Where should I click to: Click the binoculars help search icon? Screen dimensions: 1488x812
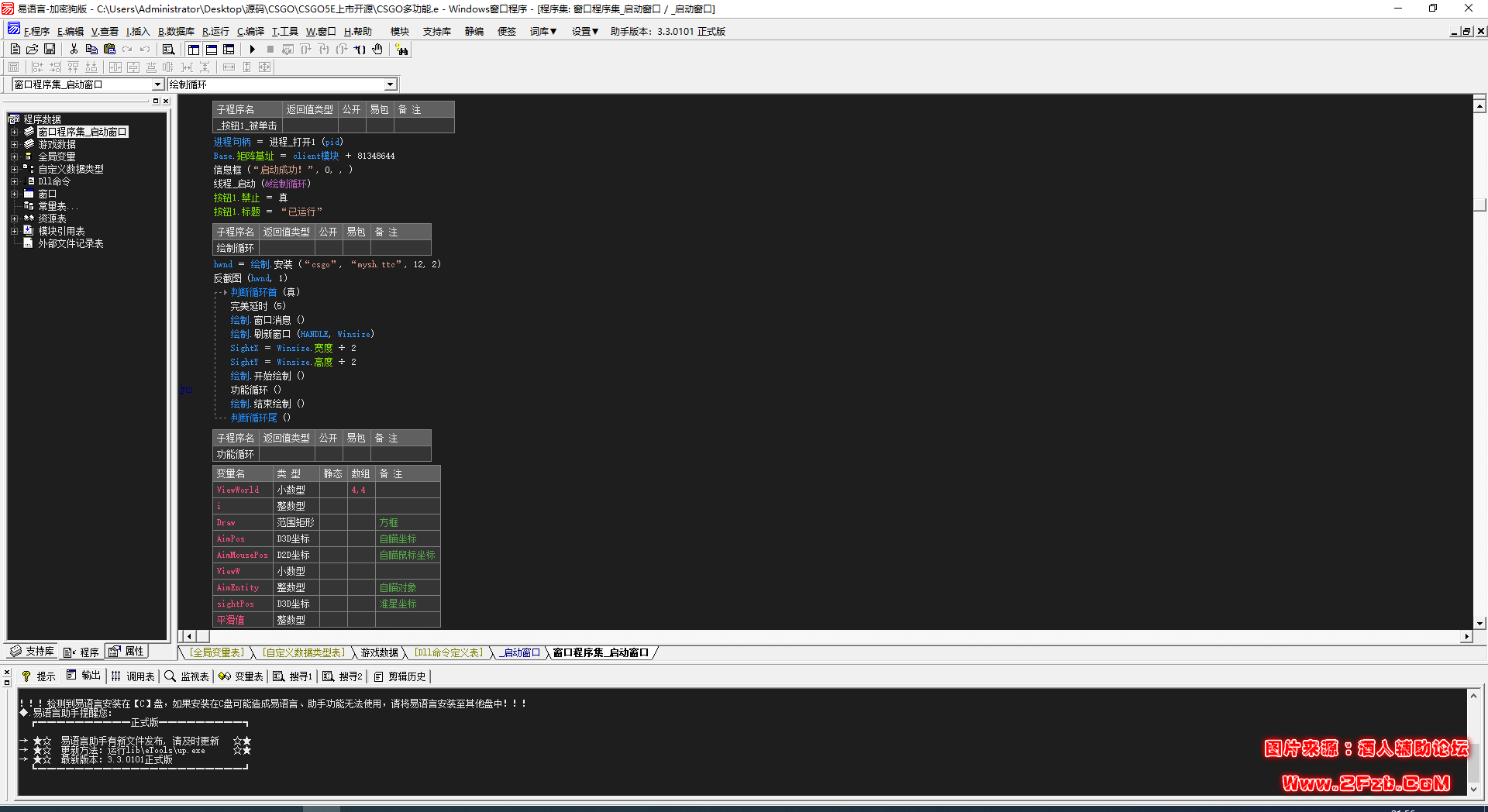pos(401,50)
